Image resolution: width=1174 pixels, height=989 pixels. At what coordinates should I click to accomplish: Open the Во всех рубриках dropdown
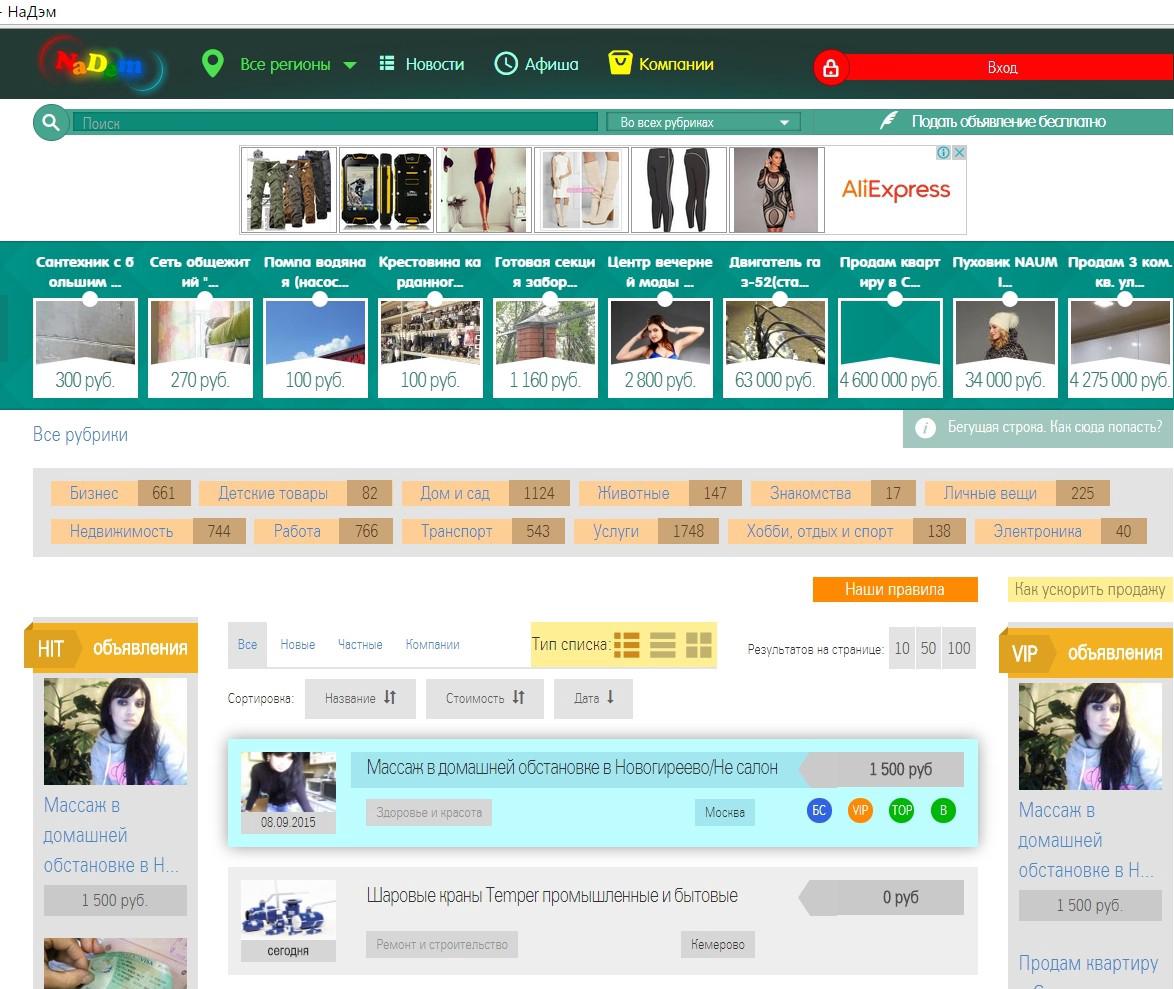703,122
